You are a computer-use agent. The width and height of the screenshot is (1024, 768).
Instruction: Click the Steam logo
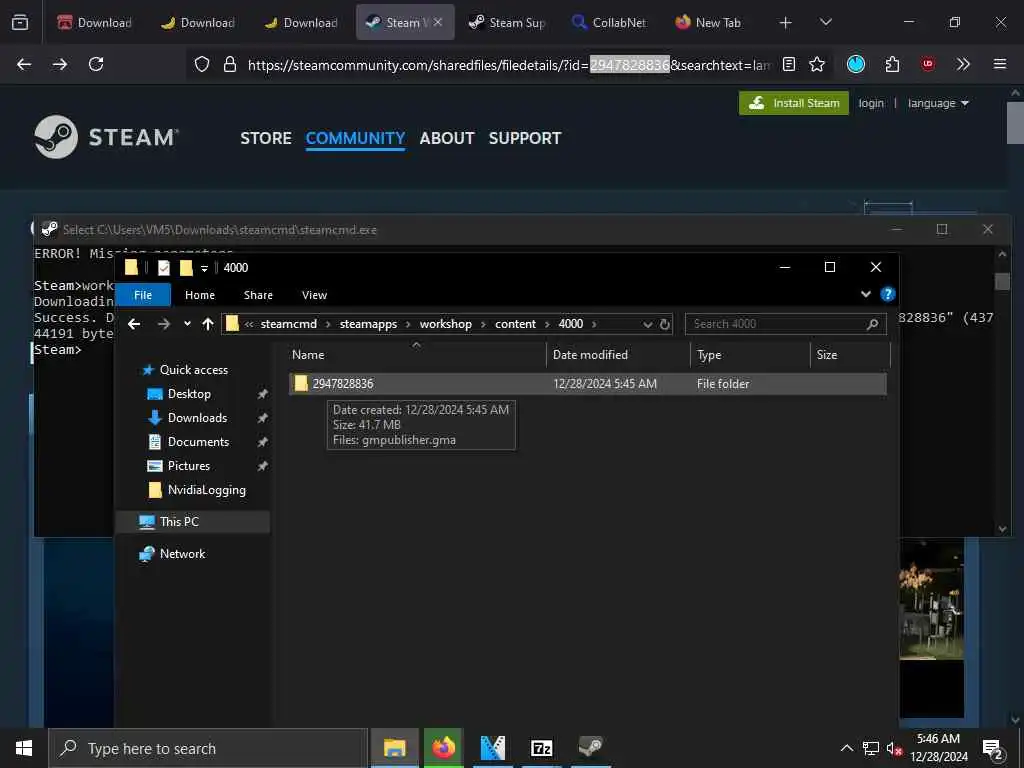[x=106, y=137]
